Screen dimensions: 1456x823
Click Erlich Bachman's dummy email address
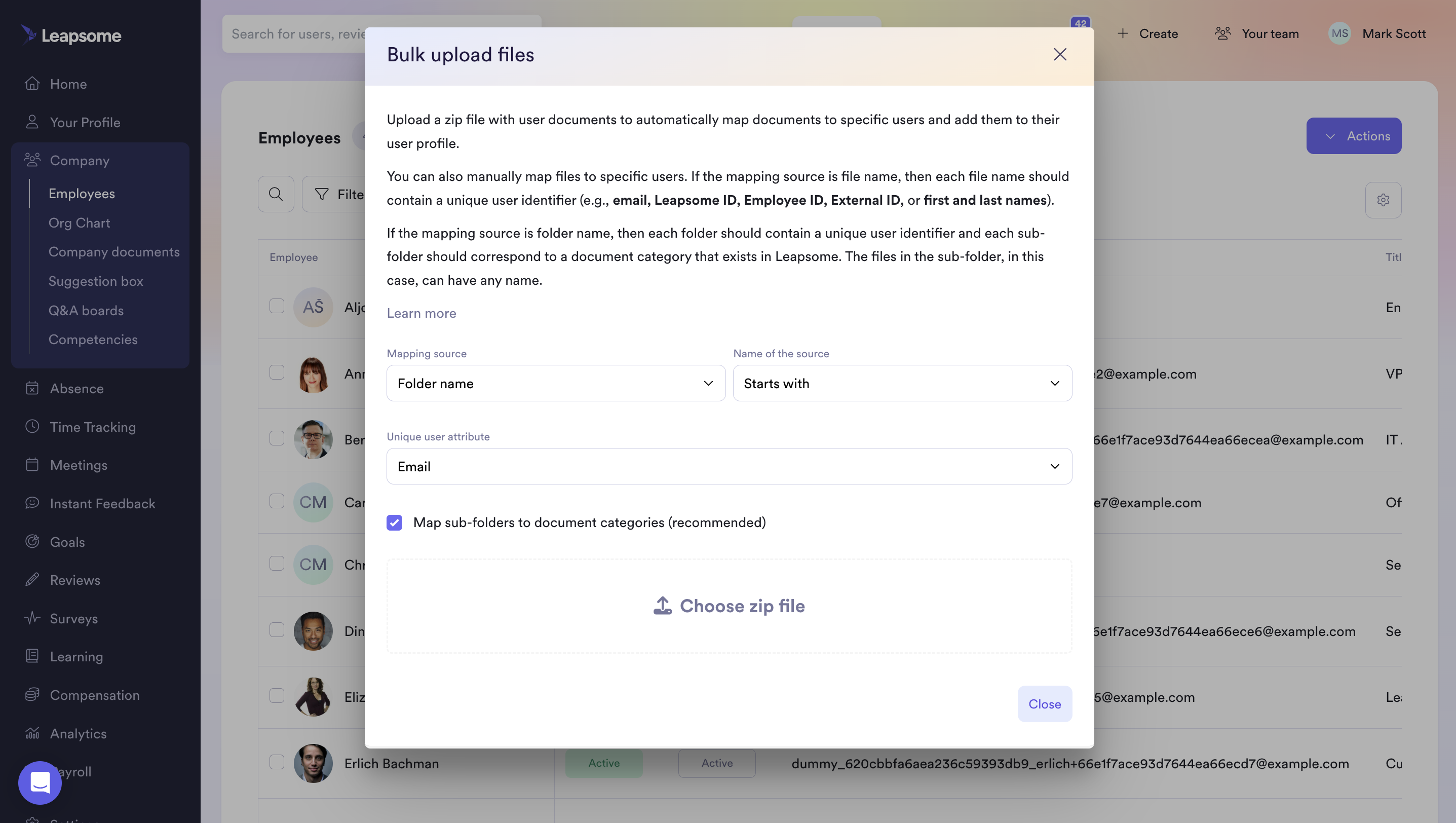[1070, 764]
